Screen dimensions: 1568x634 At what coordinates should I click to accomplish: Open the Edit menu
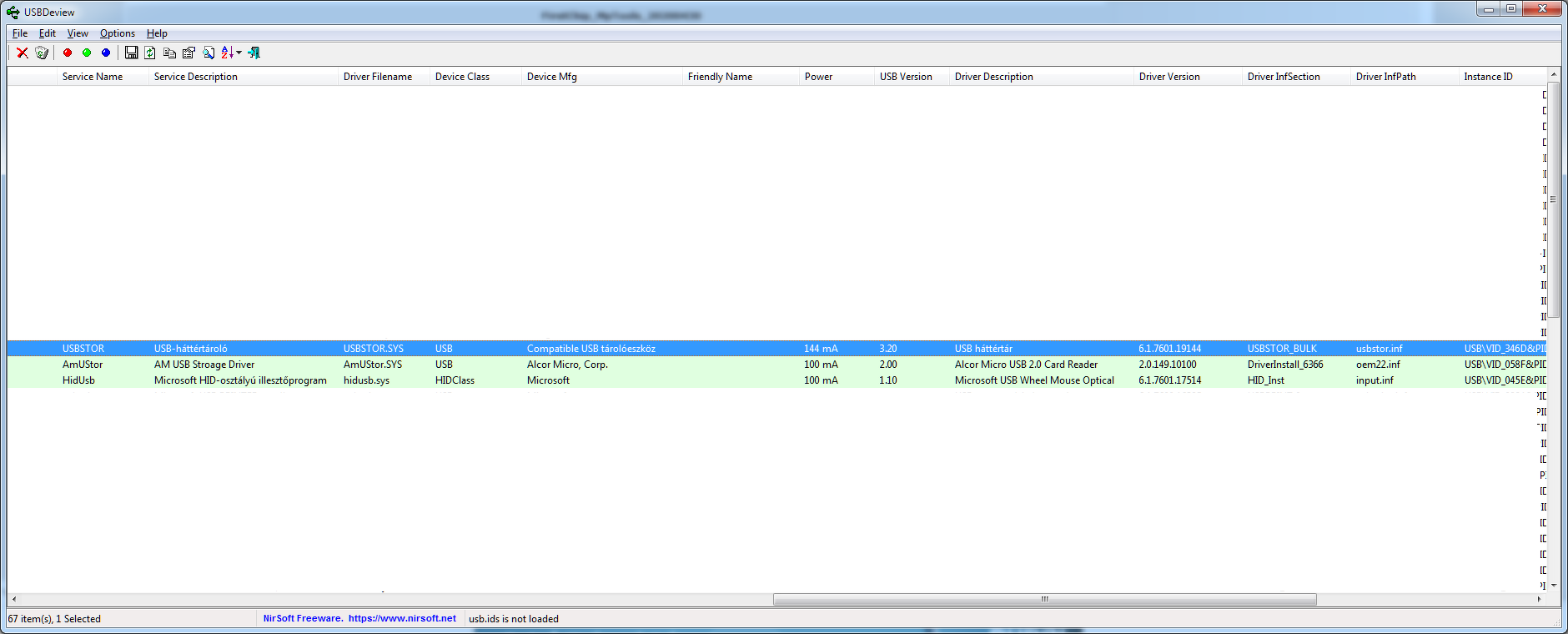pos(48,33)
